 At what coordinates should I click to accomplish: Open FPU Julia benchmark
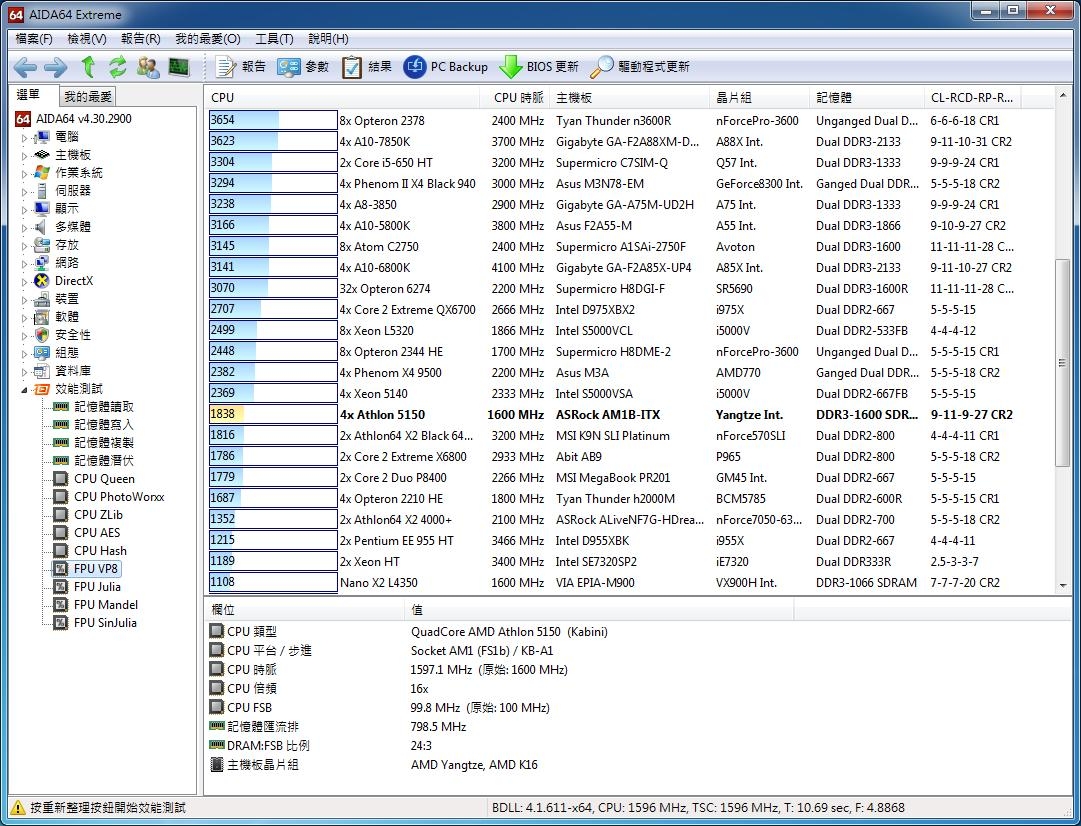click(x=97, y=587)
